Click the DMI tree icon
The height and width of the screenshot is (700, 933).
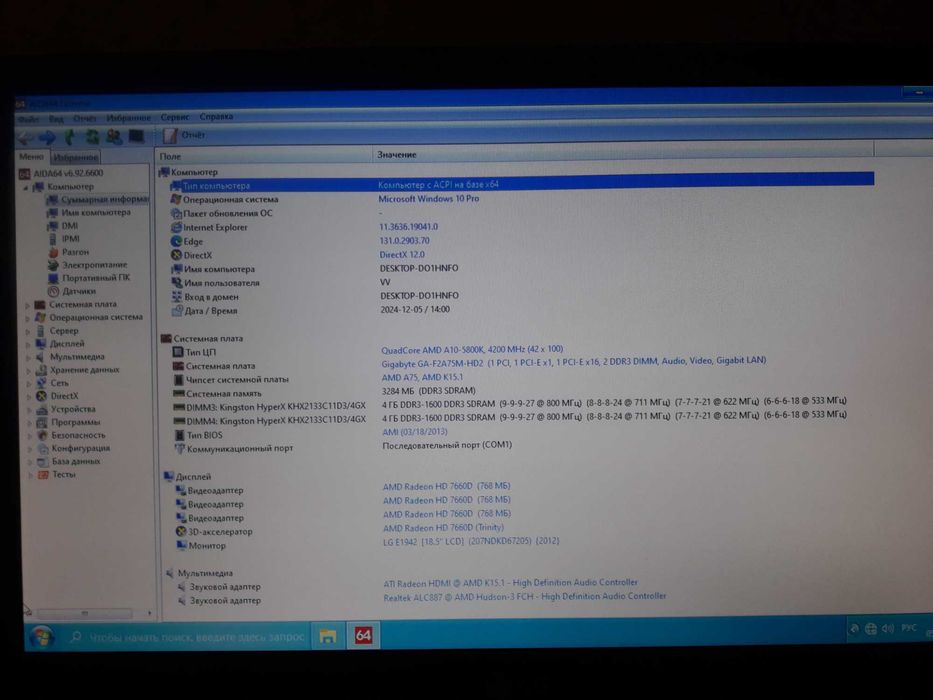point(53,226)
